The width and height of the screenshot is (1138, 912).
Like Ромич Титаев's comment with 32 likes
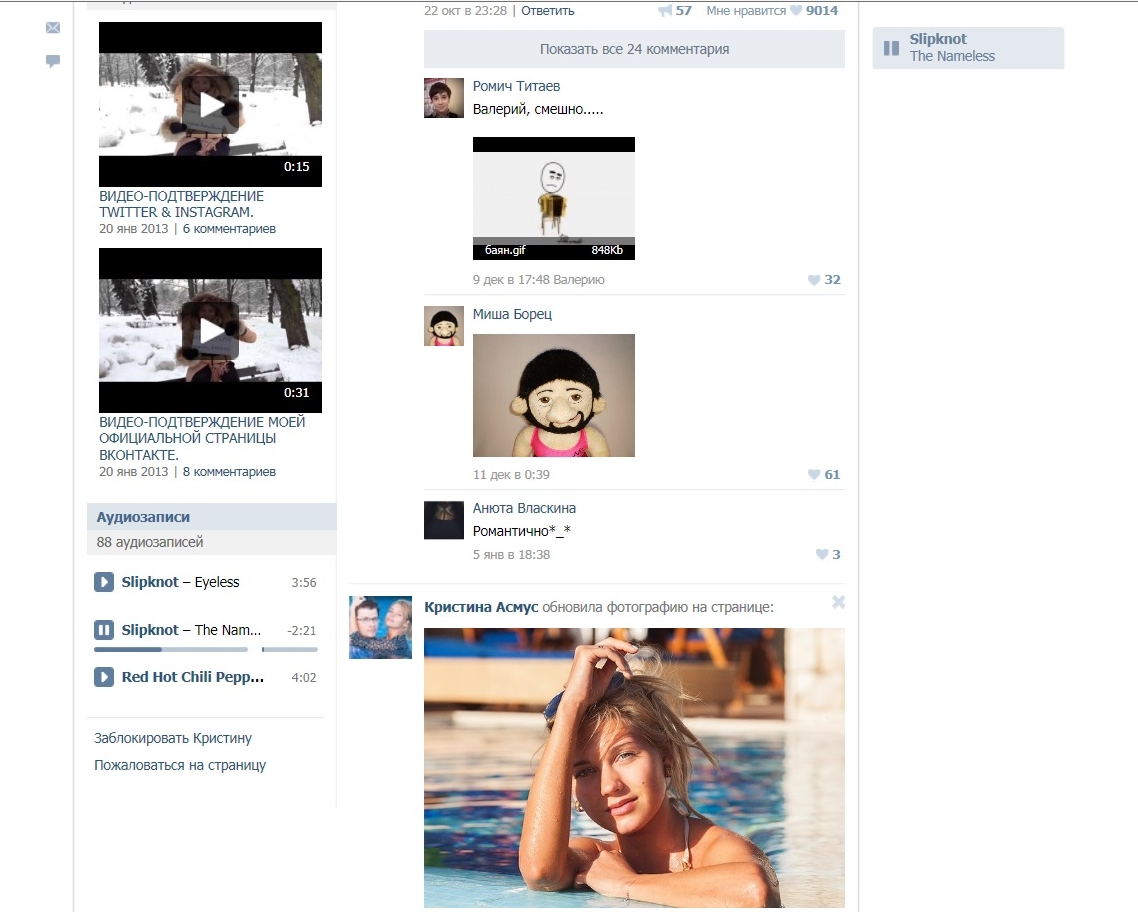[x=824, y=279]
